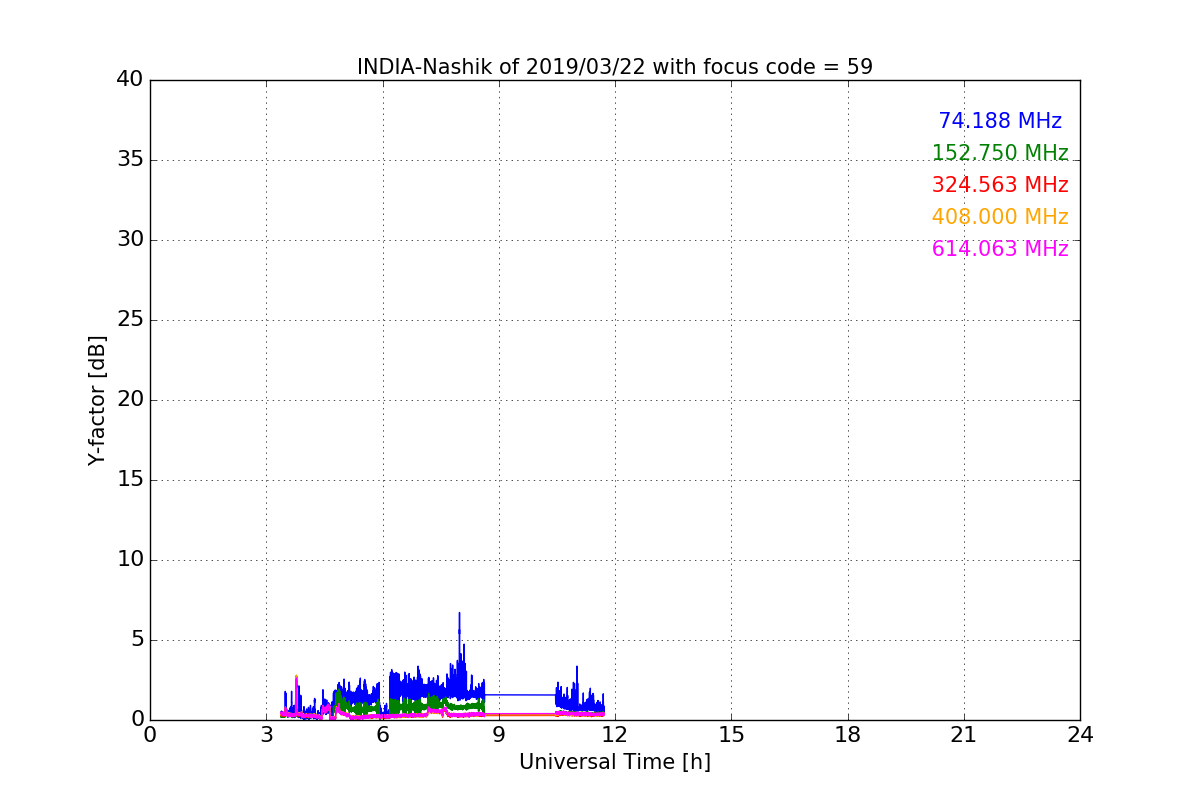This screenshot has height=800, width=1200.
Task: Click y-axis tick label 10
Action: 130,560
